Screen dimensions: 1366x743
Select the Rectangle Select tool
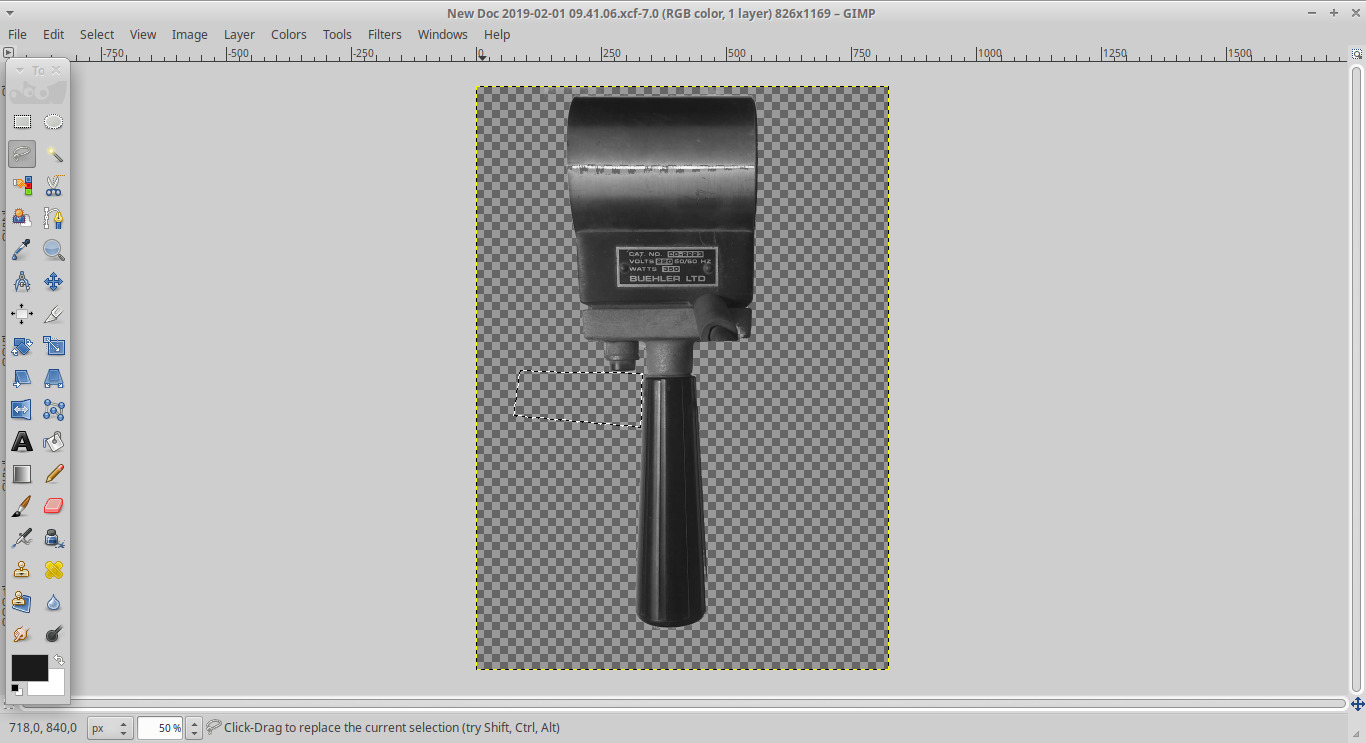22,122
